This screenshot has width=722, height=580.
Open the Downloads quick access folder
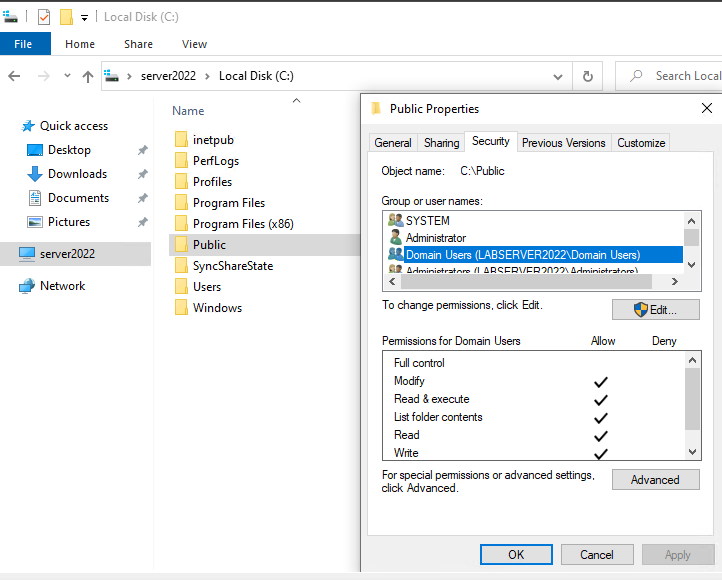(76, 174)
